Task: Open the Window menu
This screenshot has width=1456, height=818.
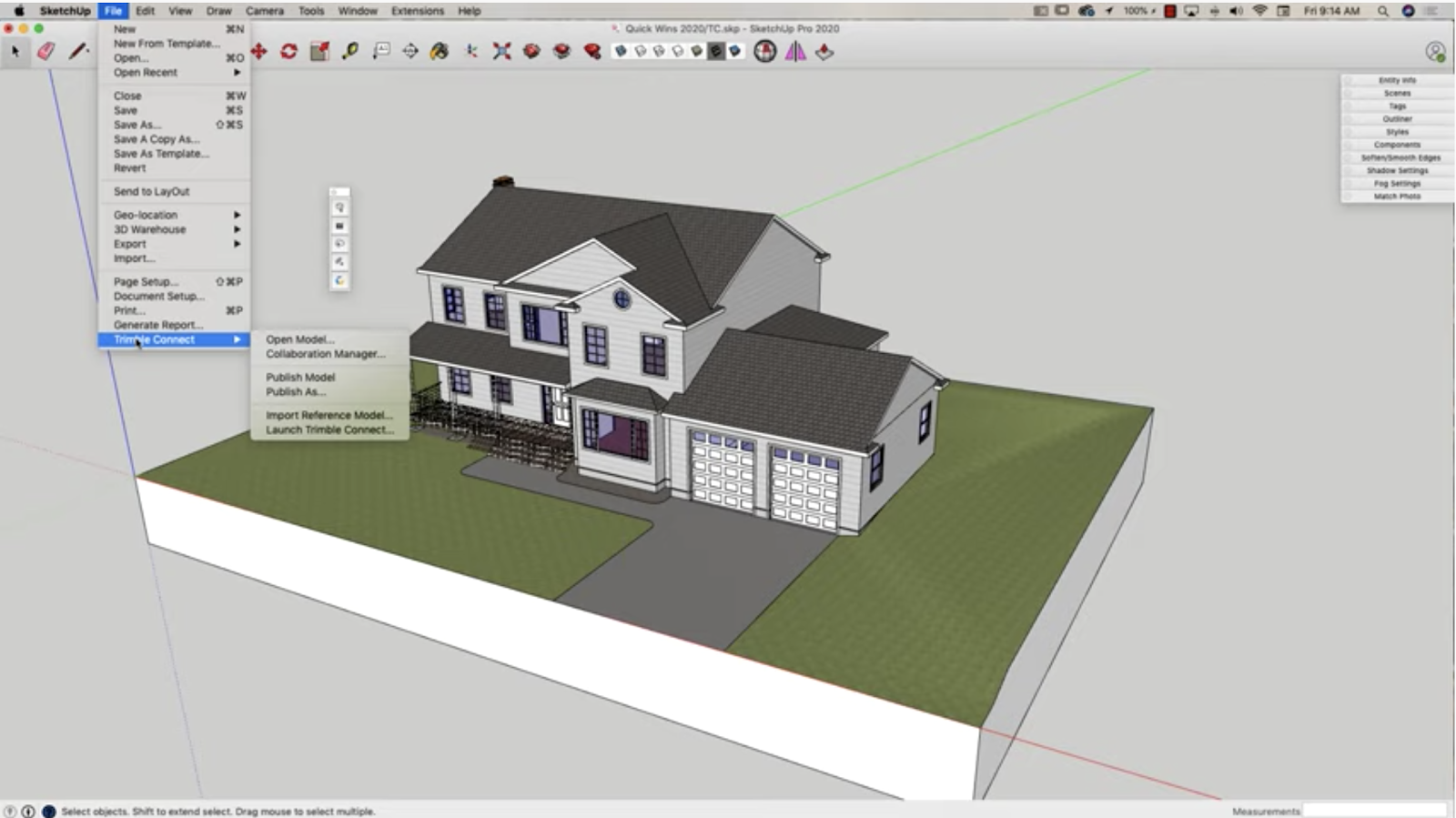Action: pos(358,11)
